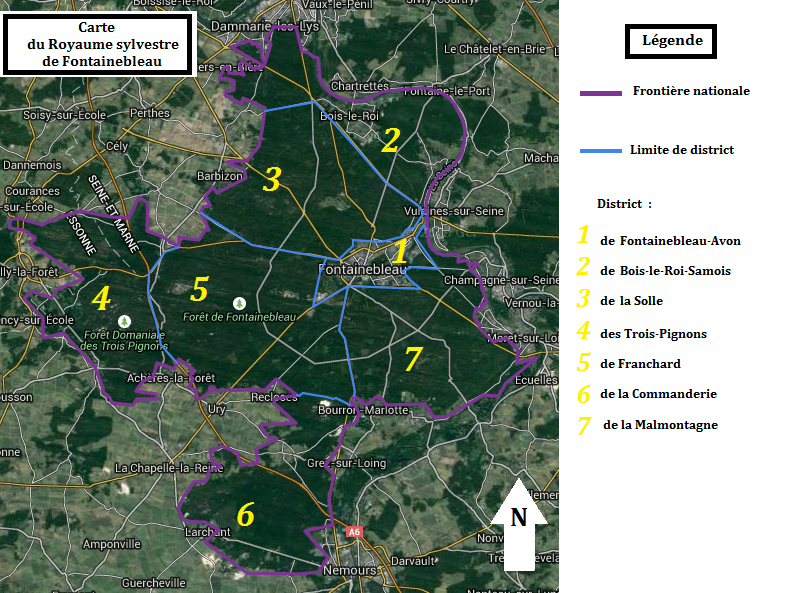Choose yellow district number 4 on the map
This screenshot has width=791, height=593.
click(100, 298)
